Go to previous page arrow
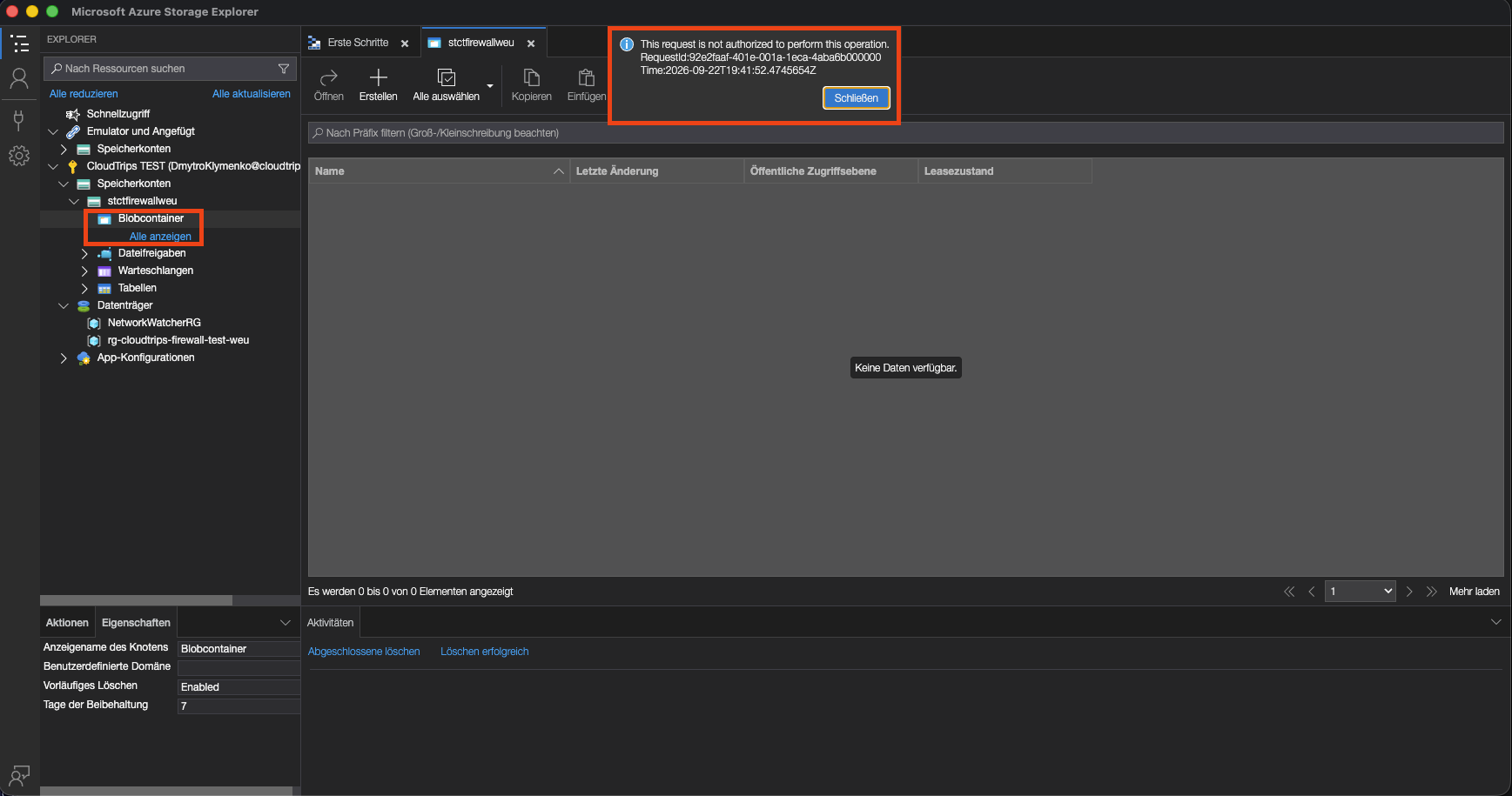 coord(1312,592)
